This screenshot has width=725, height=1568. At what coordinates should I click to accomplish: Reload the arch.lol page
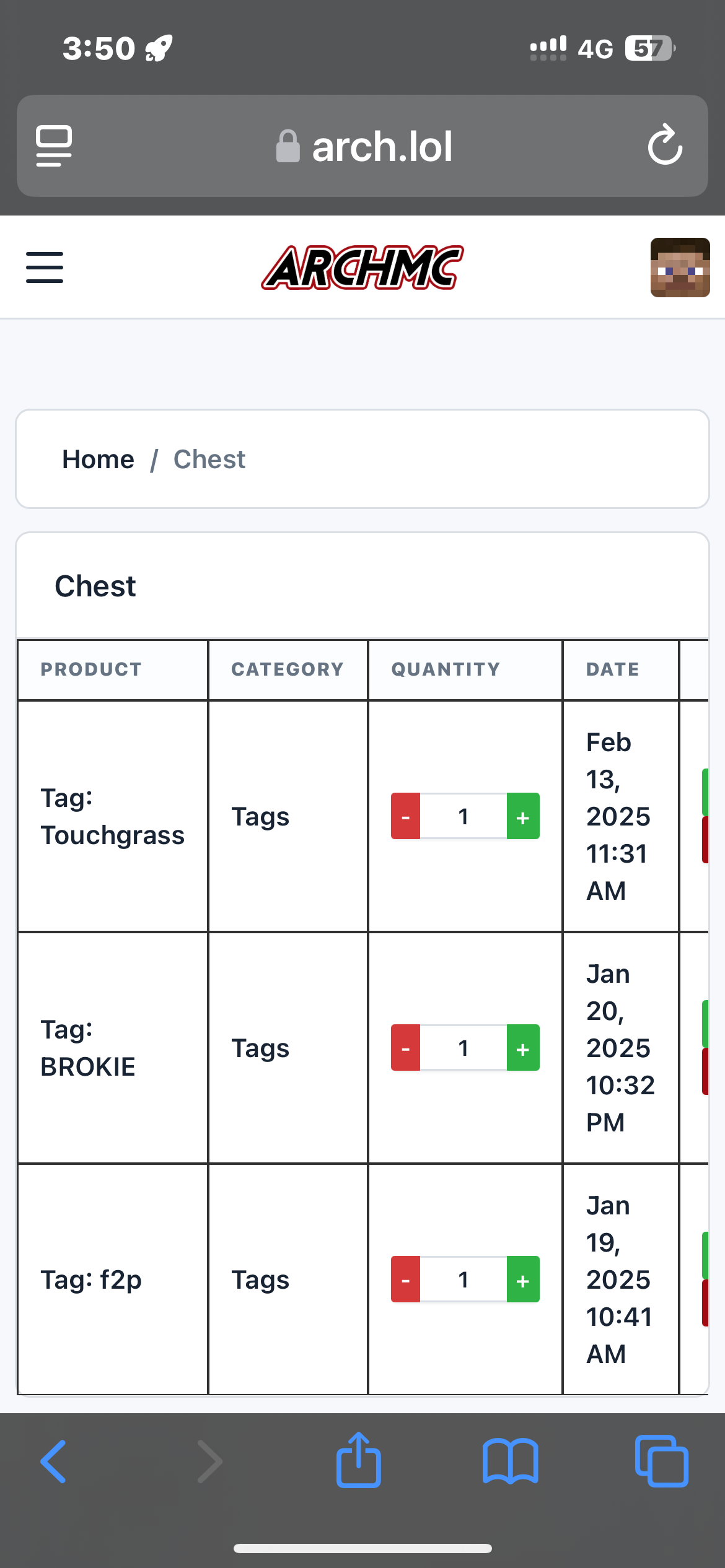tap(665, 146)
